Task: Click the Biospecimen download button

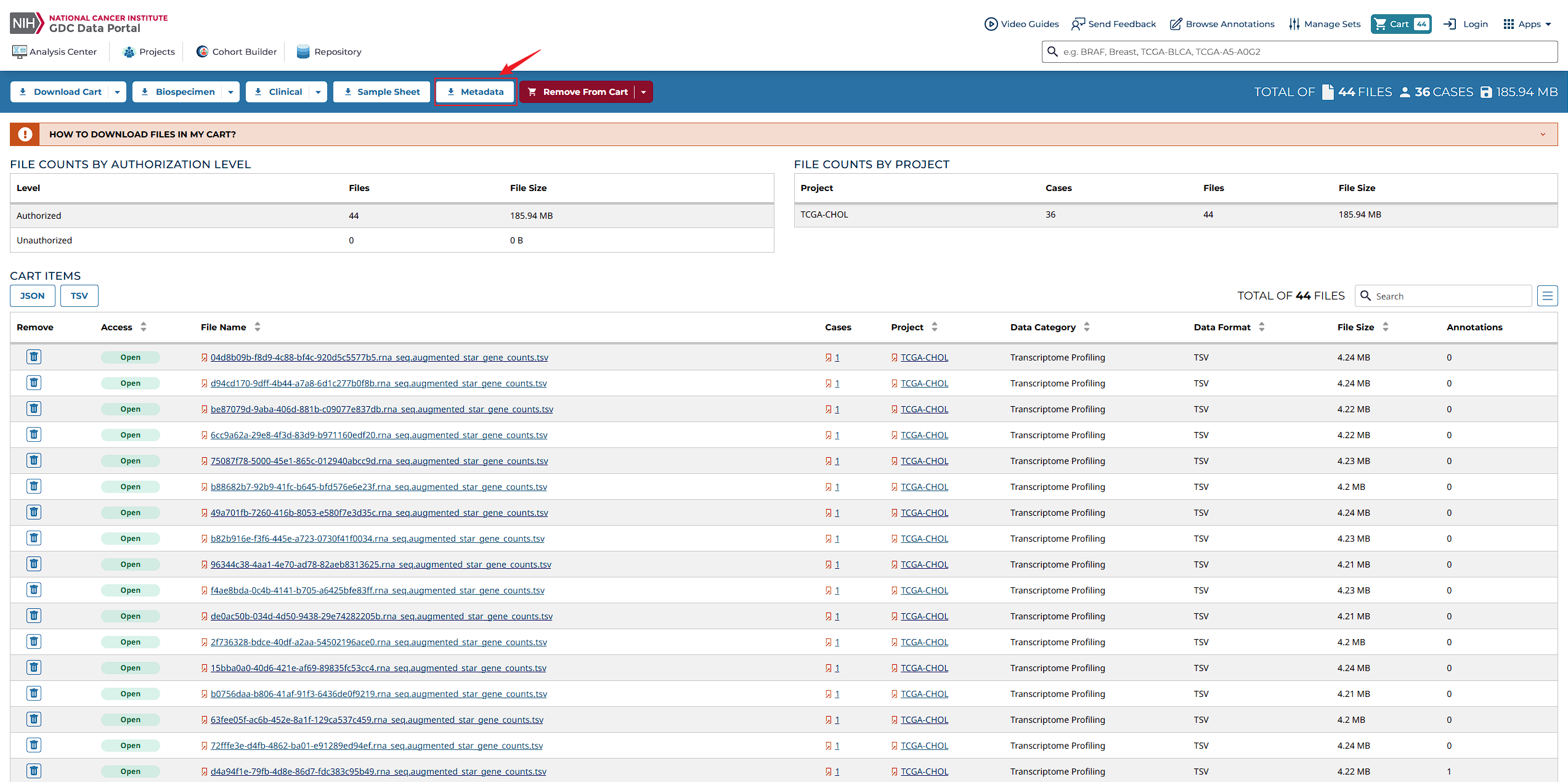Action: 178,92
